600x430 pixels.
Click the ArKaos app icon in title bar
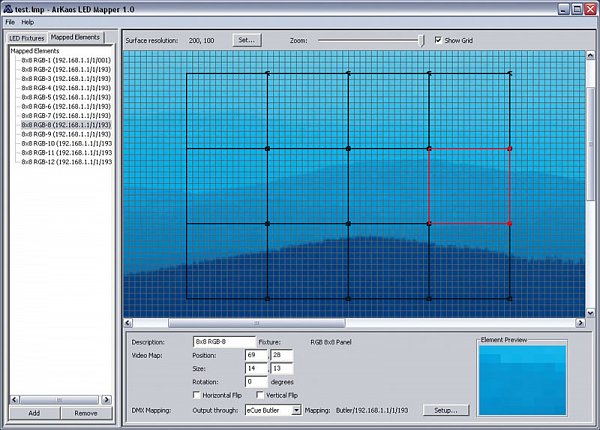tap(8, 7)
